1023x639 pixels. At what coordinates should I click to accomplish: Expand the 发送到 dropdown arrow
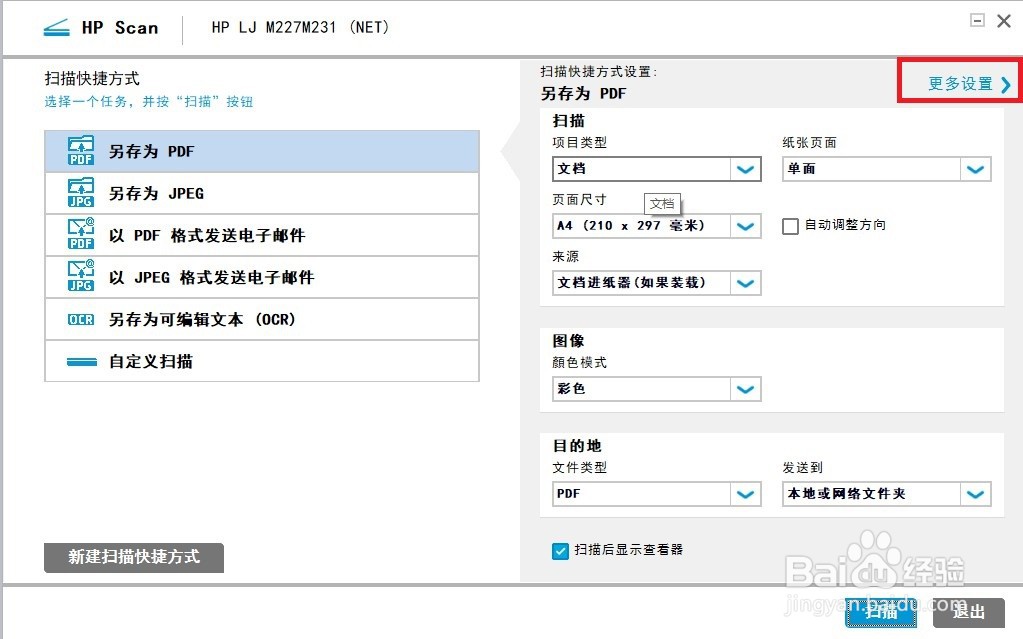click(x=975, y=494)
